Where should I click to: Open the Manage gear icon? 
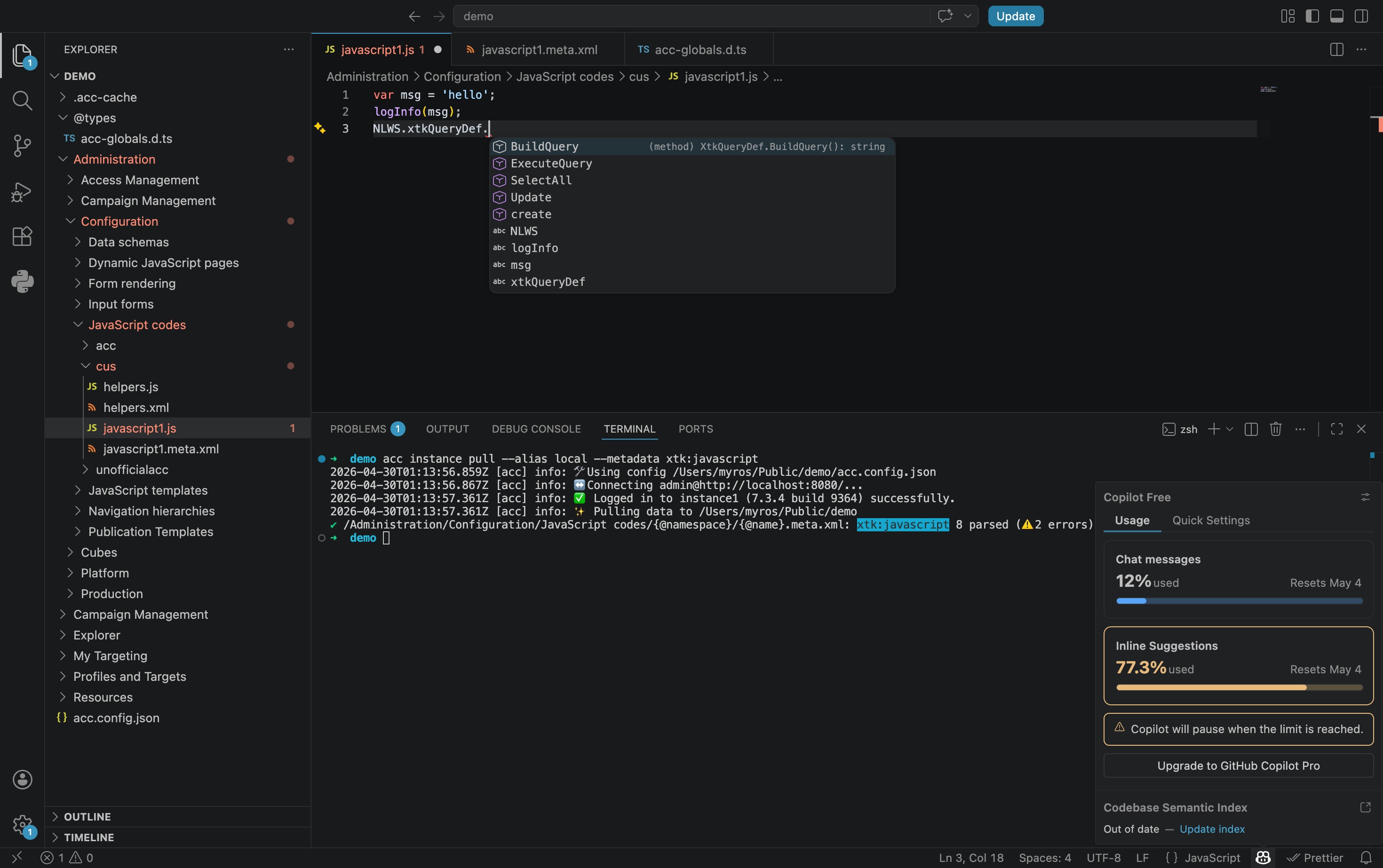point(23,825)
